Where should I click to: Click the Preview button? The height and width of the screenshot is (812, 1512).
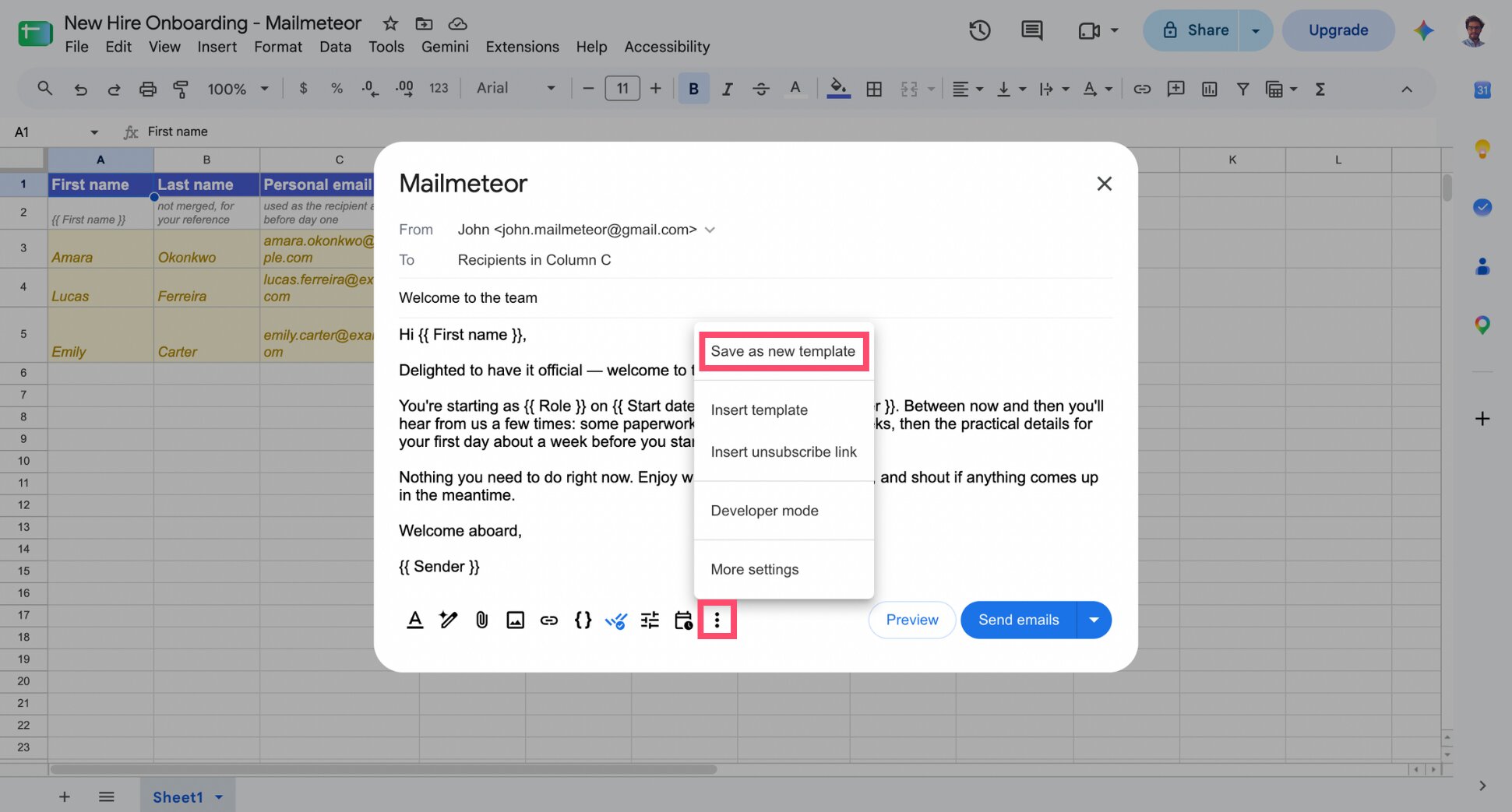pyautogui.click(x=911, y=620)
